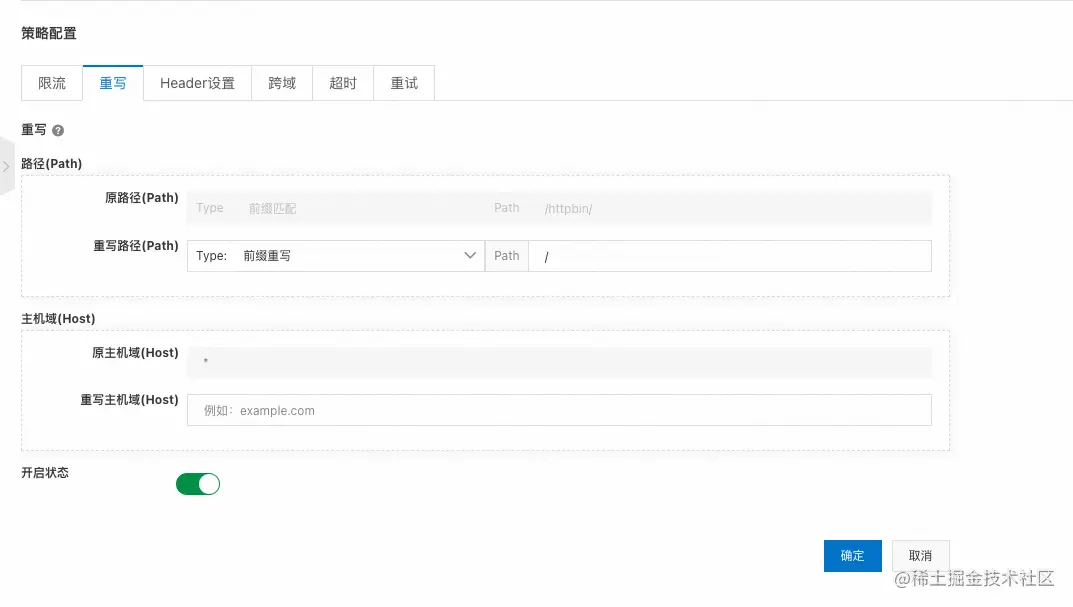Expand the collapsed left side panel arrow
The width and height of the screenshot is (1073, 607).
click(x=6, y=166)
